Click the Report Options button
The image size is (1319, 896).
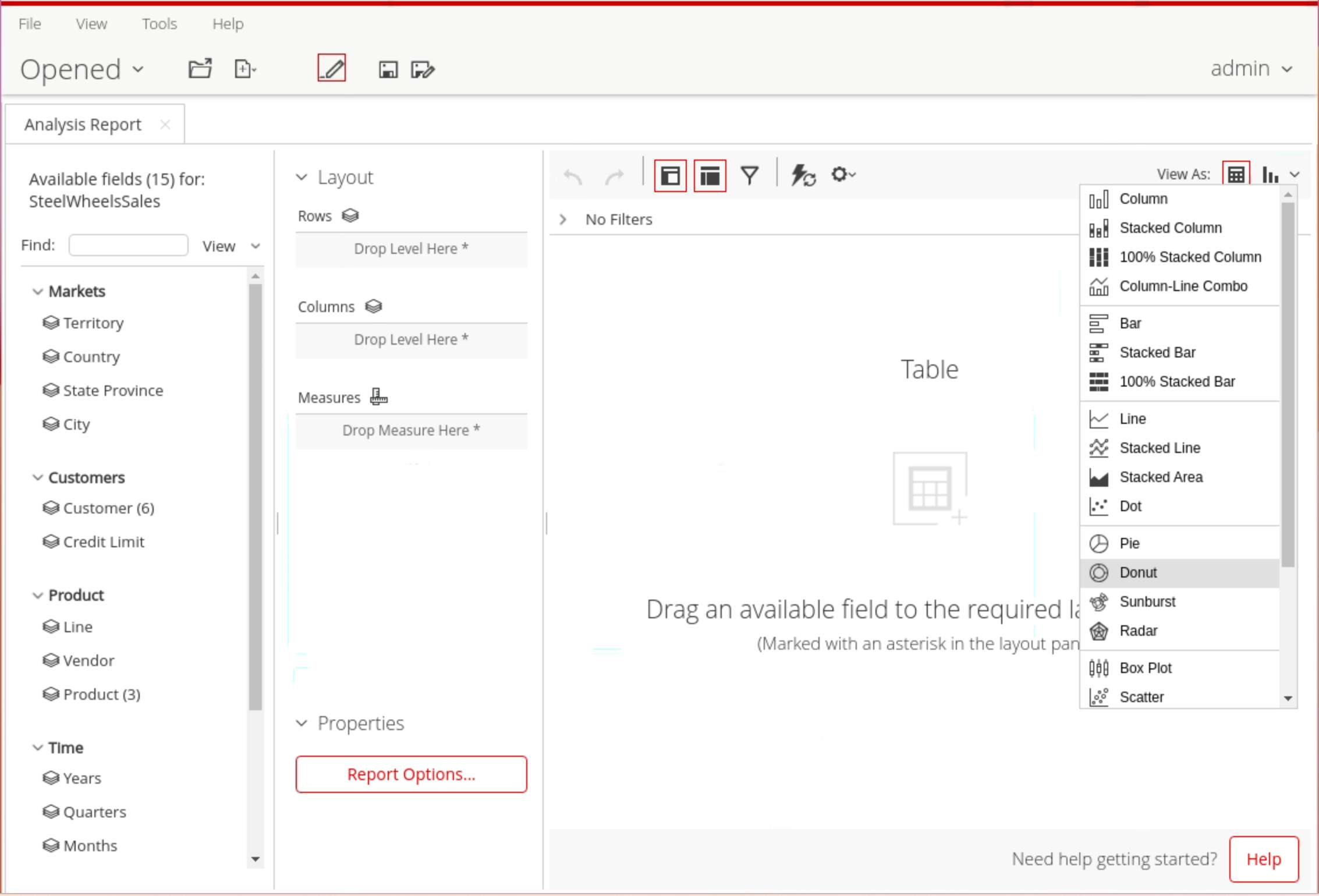coord(411,774)
